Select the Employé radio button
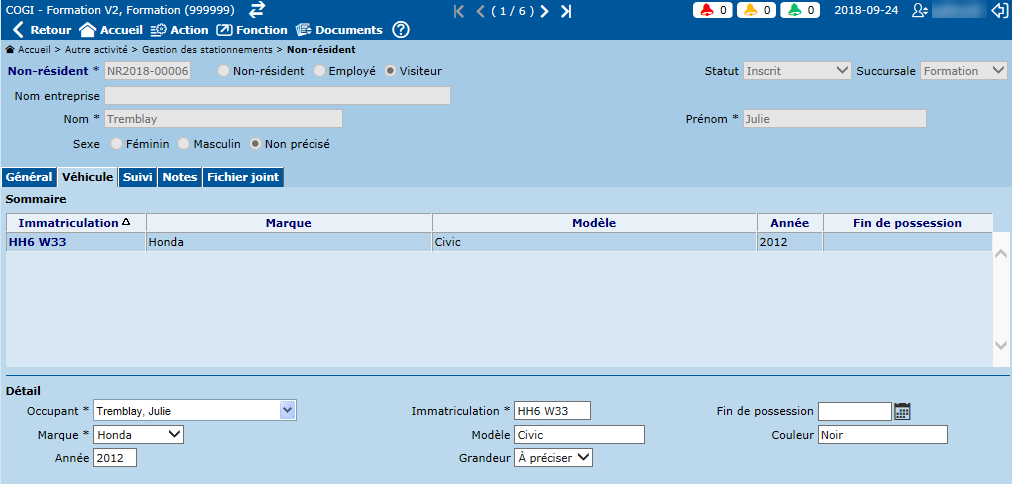 pos(320,71)
